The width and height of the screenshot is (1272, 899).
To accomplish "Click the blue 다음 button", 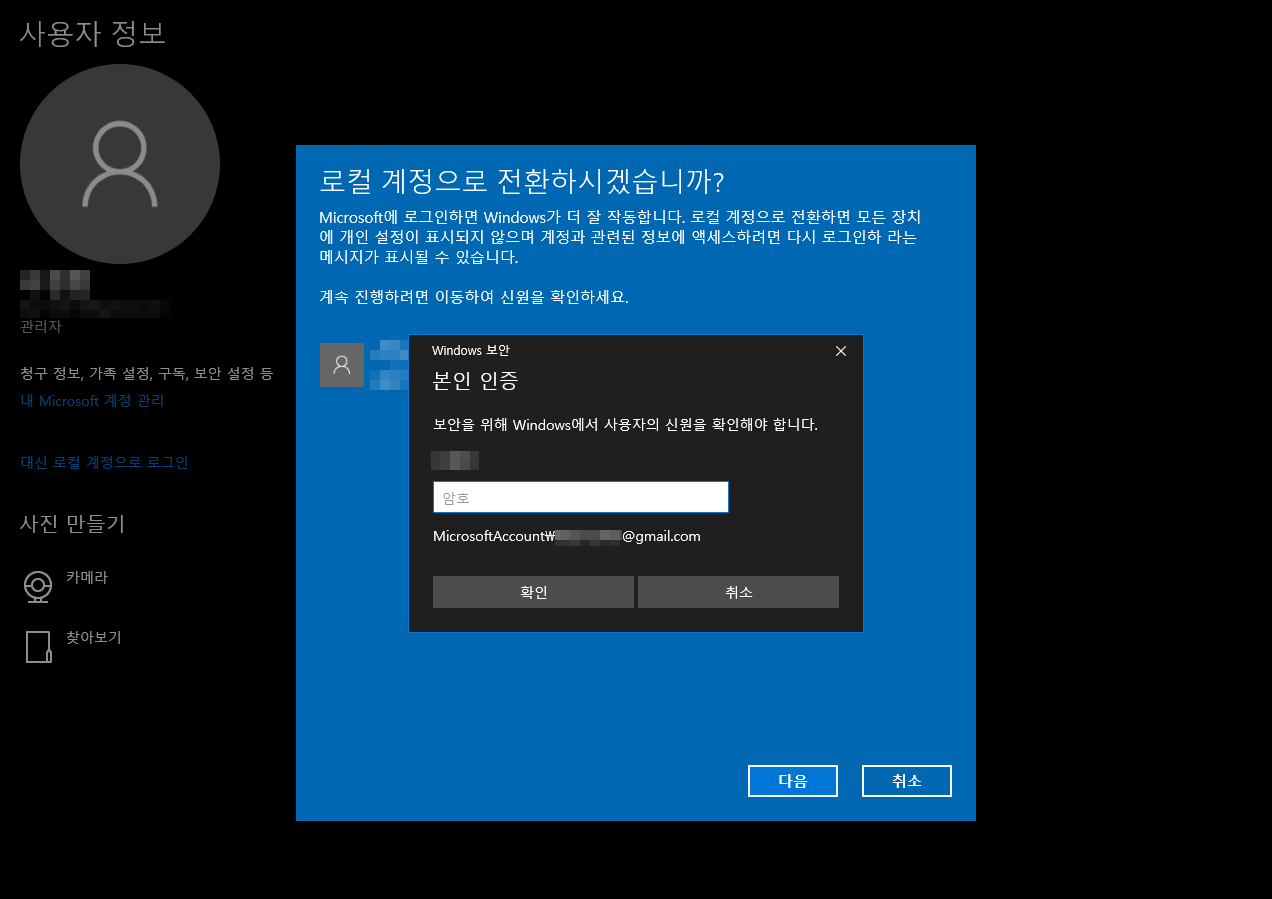I will [x=792, y=780].
